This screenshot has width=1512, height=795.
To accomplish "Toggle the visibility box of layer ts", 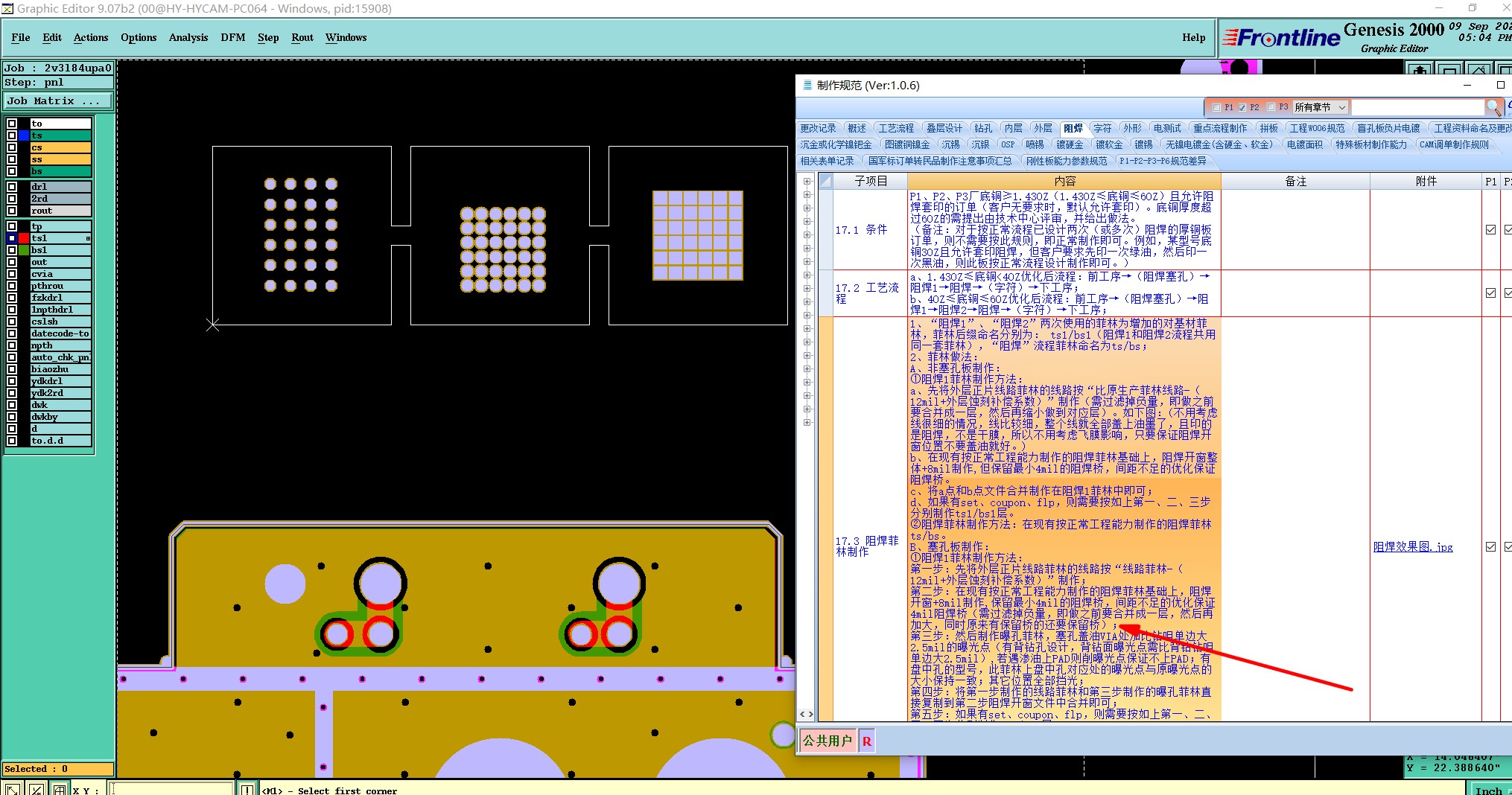I will pos(12,135).
